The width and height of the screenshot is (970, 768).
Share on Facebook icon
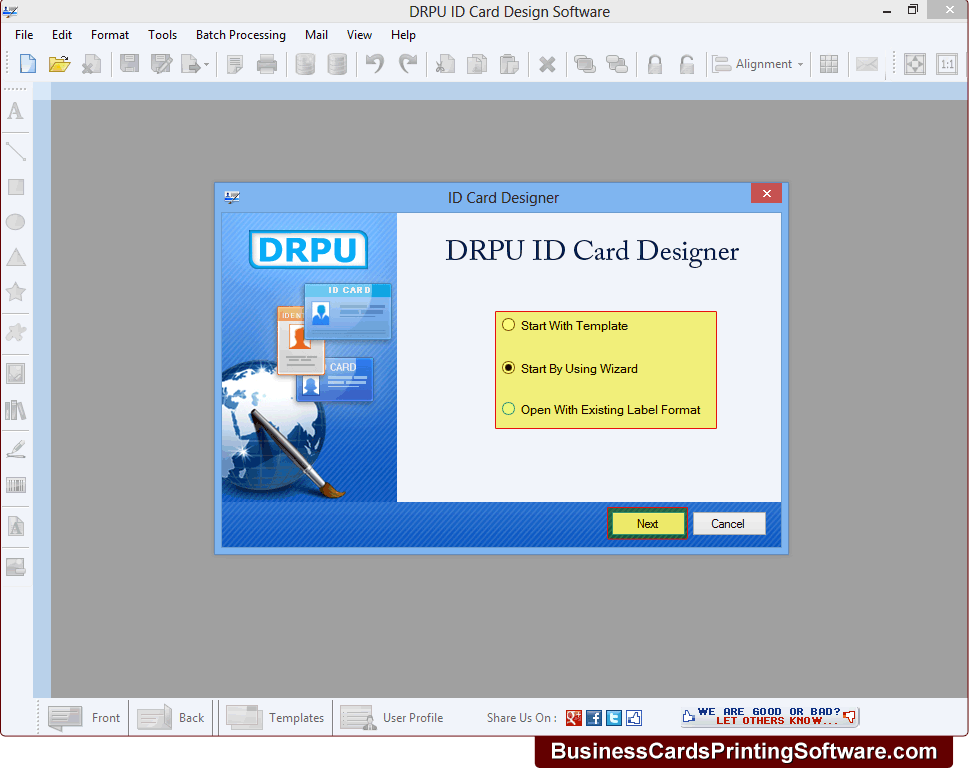594,717
